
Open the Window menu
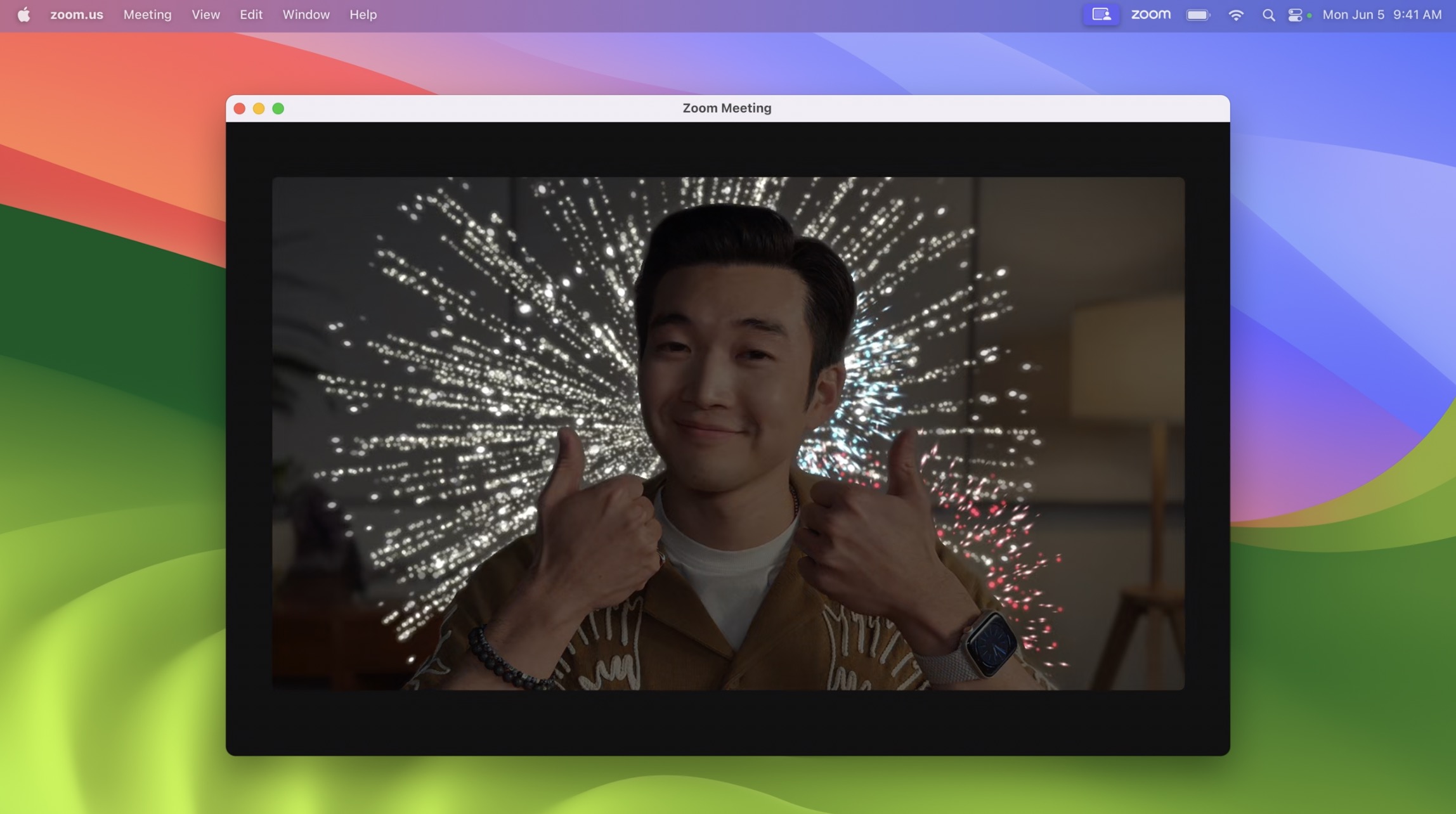[x=306, y=15]
